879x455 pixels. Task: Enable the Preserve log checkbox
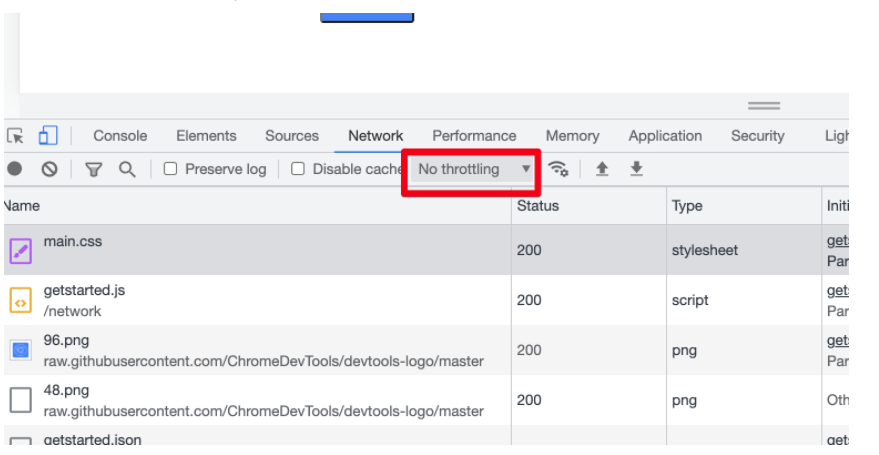click(x=170, y=169)
